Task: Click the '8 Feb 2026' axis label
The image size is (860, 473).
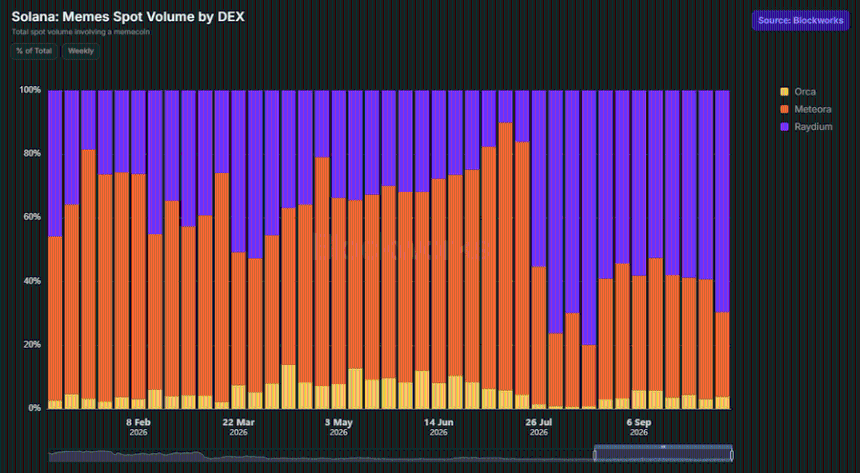Action: click(x=138, y=427)
